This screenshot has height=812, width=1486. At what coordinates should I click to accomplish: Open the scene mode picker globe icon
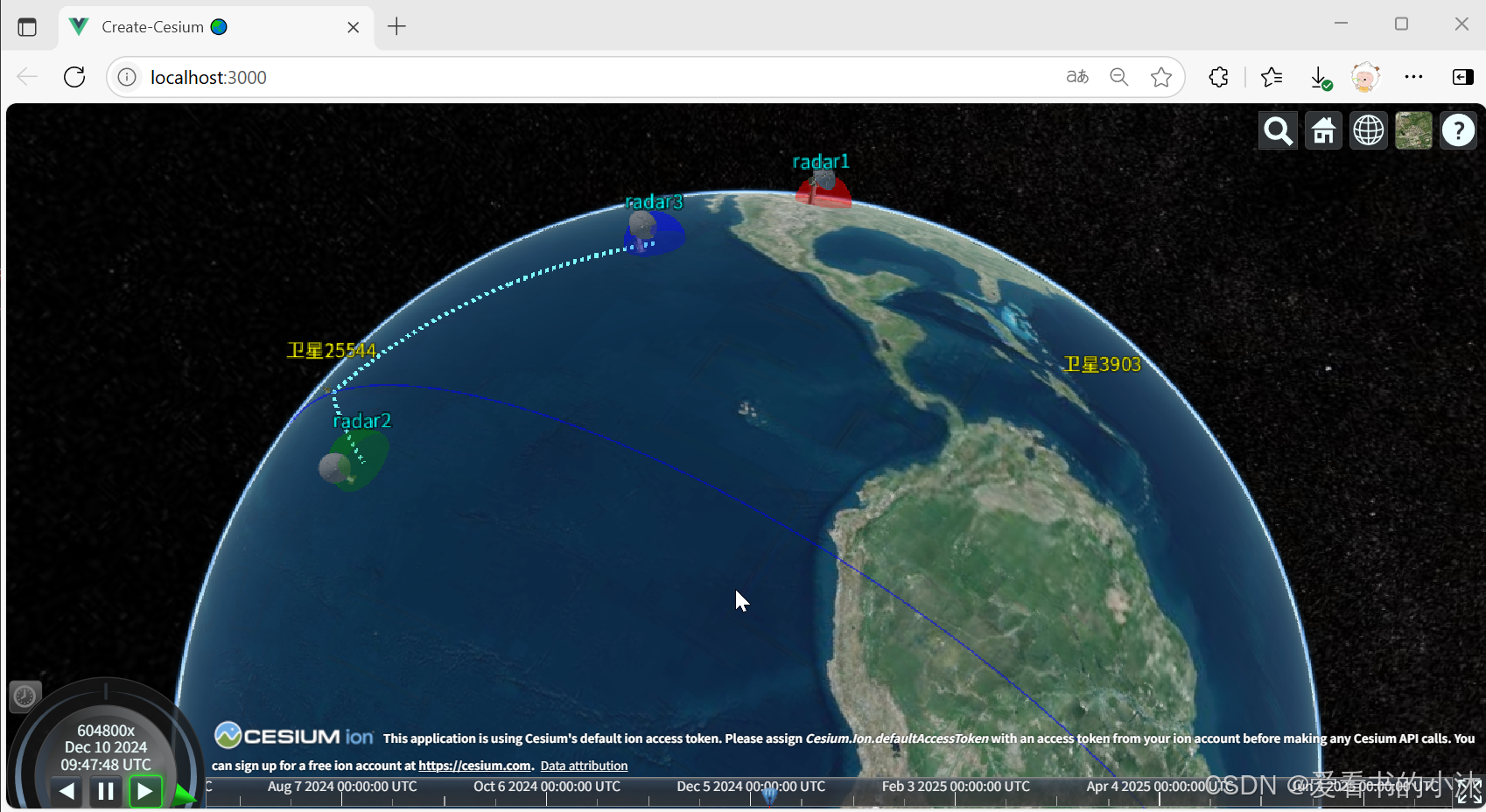click(1369, 131)
